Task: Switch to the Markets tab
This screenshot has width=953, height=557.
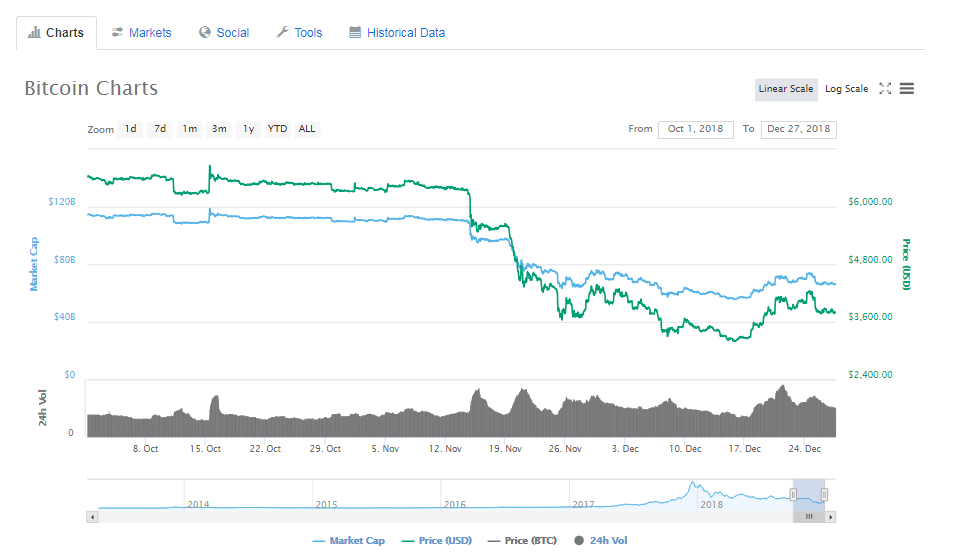Action: (x=142, y=33)
